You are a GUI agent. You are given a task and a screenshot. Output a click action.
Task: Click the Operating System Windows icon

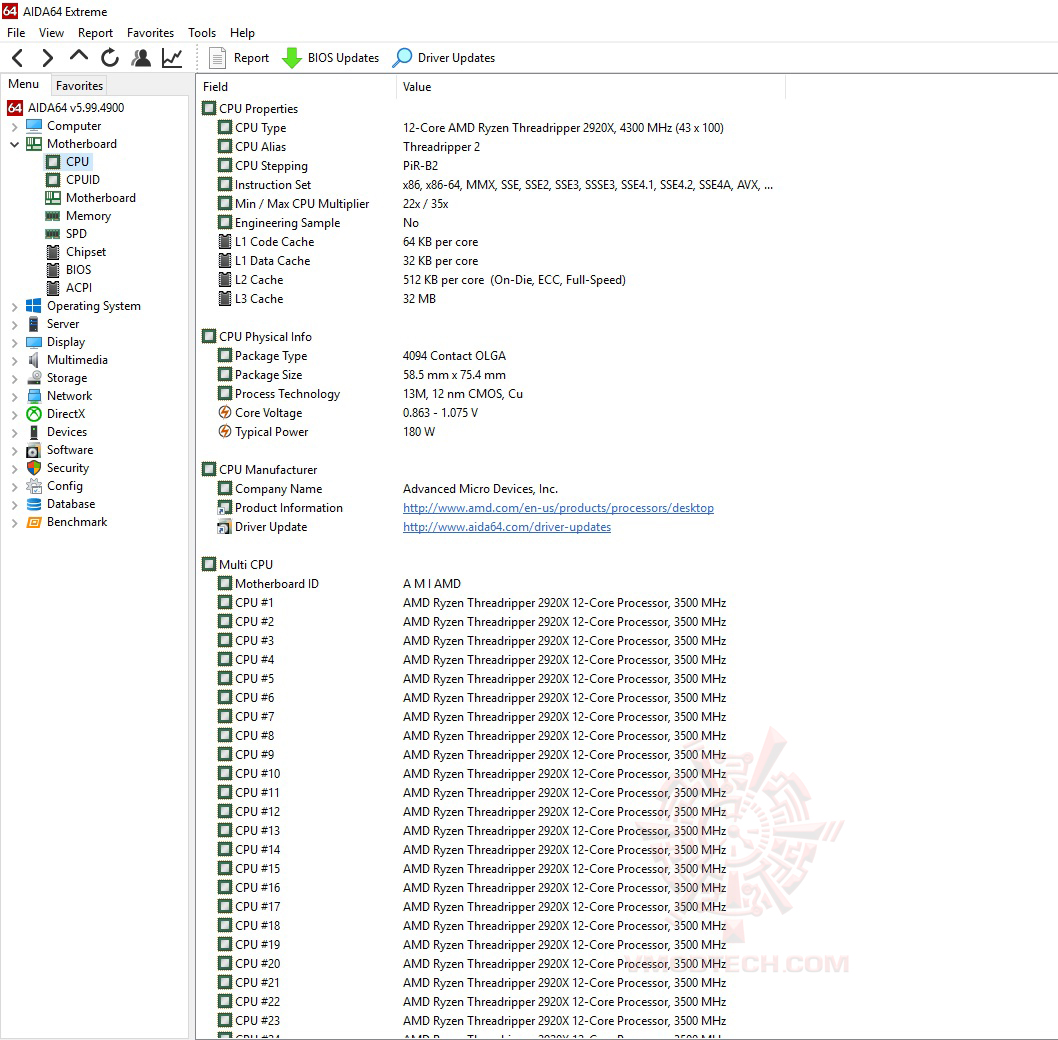tap(34, 306)
